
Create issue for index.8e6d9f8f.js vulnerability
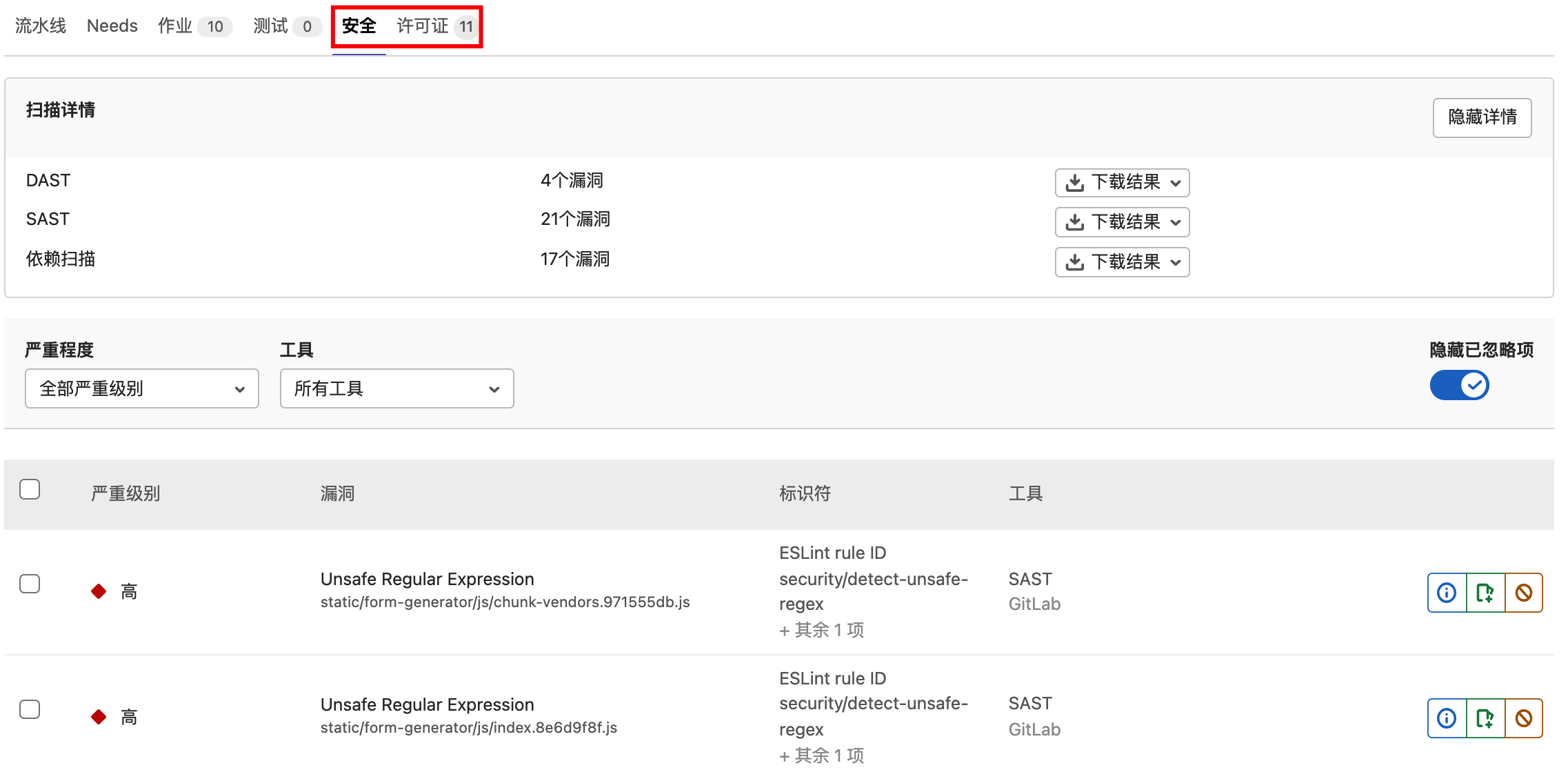click(x=1485, y=718)
